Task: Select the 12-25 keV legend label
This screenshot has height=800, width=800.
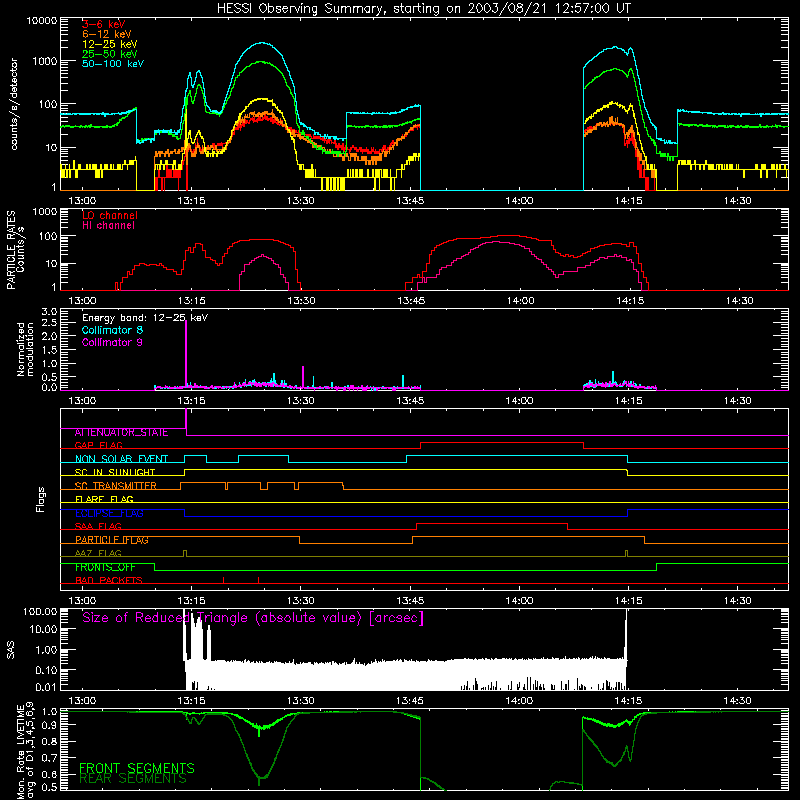Action: [110, 44]
